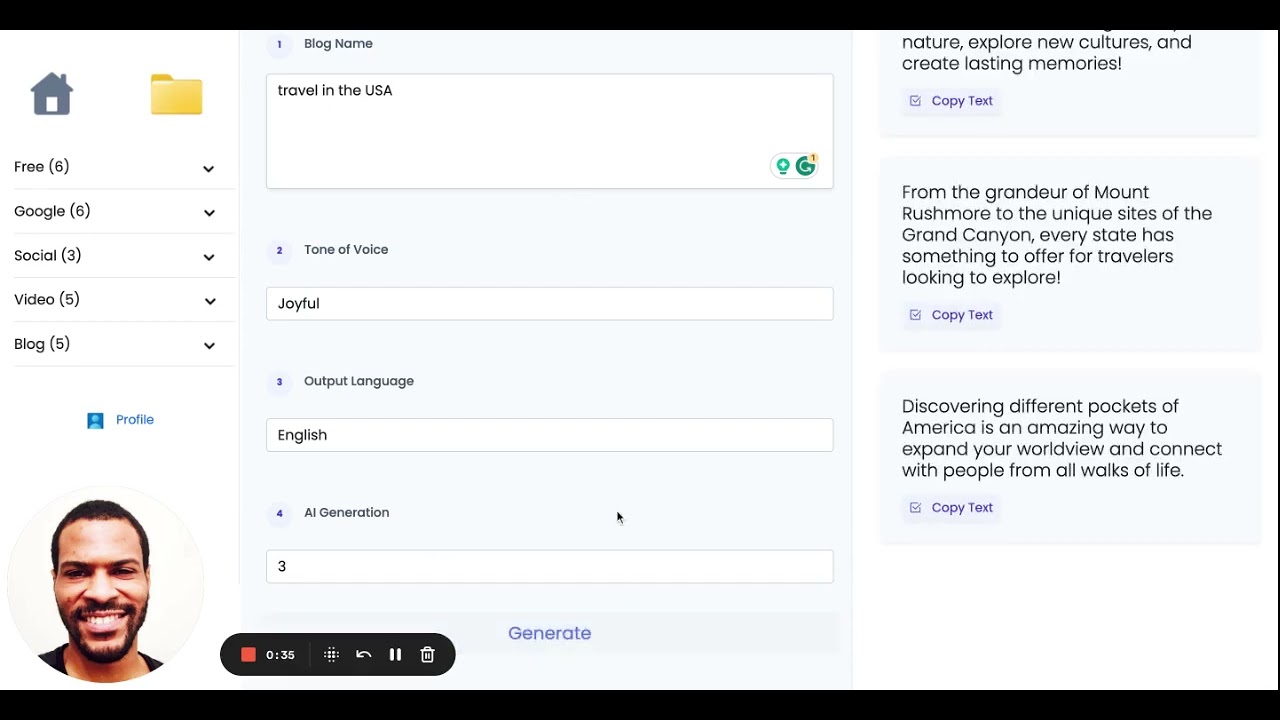Click the AI Generation number field
The height and width of the screenshot is (720, 1280).
point(550,566)
